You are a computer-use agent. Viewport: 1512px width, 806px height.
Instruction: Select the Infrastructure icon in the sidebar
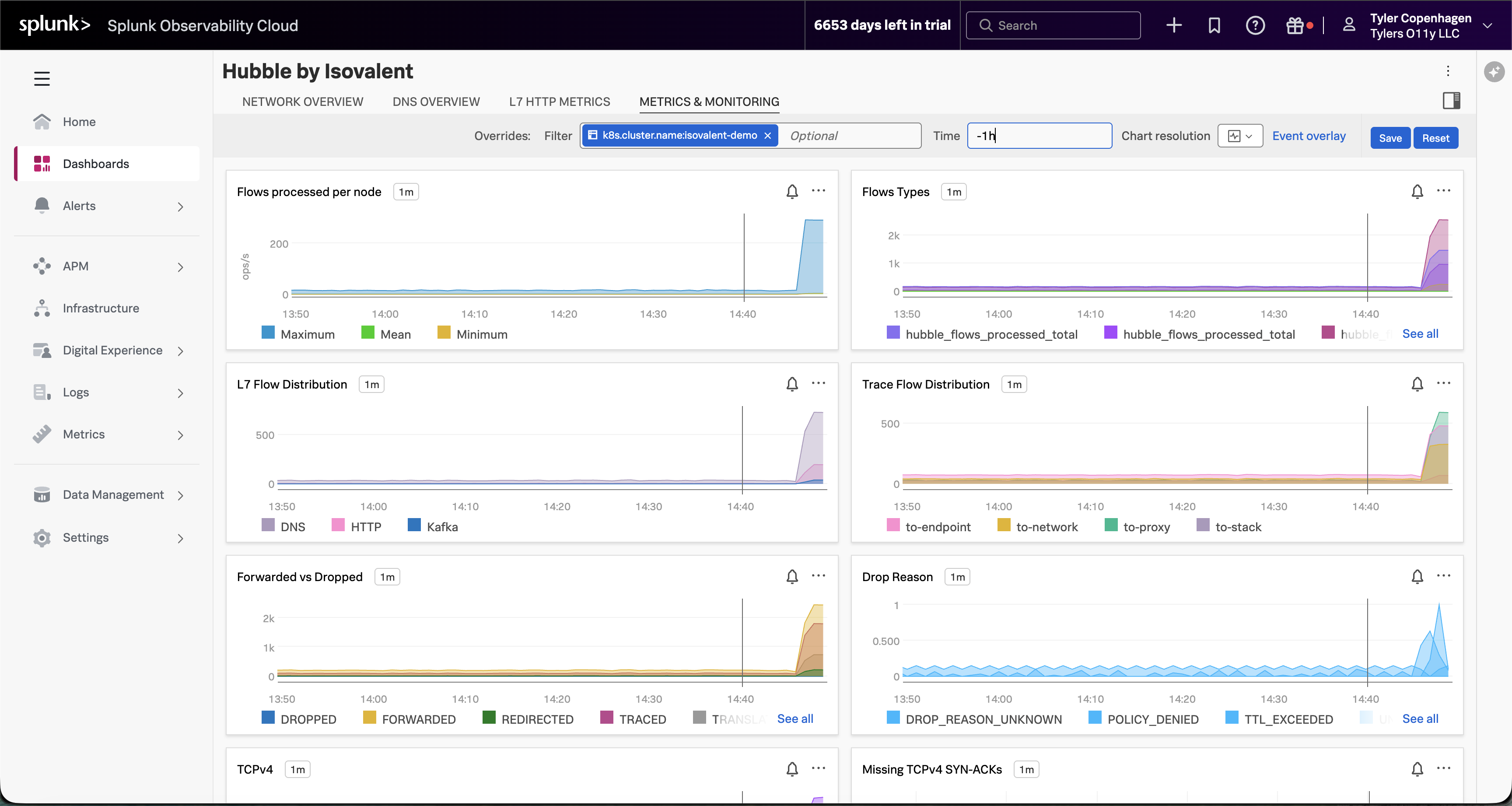click(x=42, y=308)
